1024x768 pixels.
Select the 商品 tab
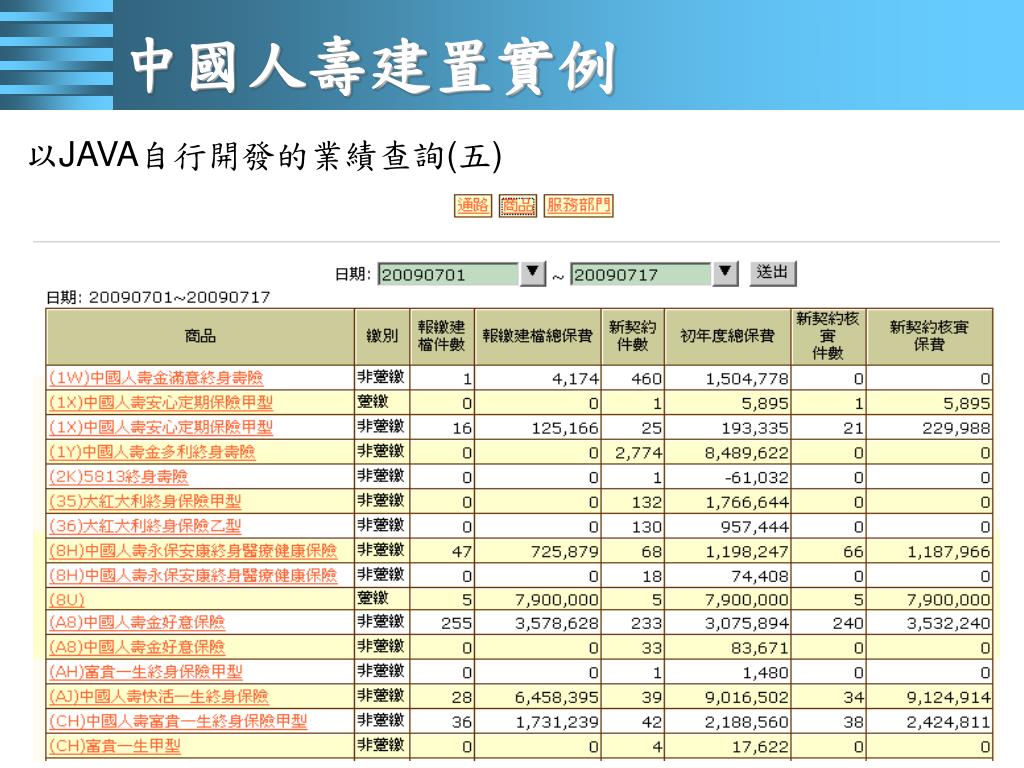coord(518,206)
